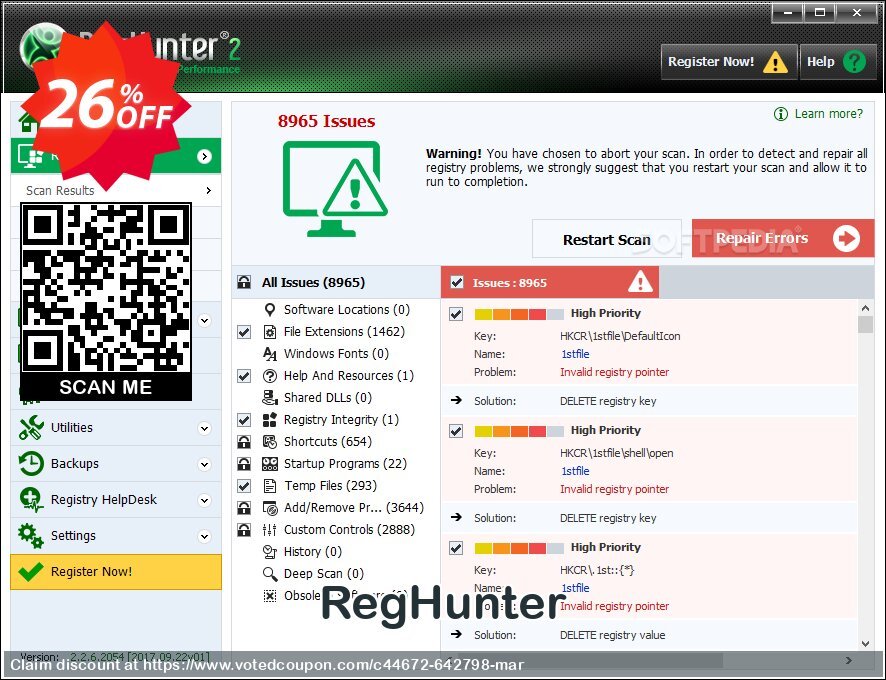The image size is (886, 680).
Task: Select the Add/Remove Pr... (3644) category
Action: point(354,508)
